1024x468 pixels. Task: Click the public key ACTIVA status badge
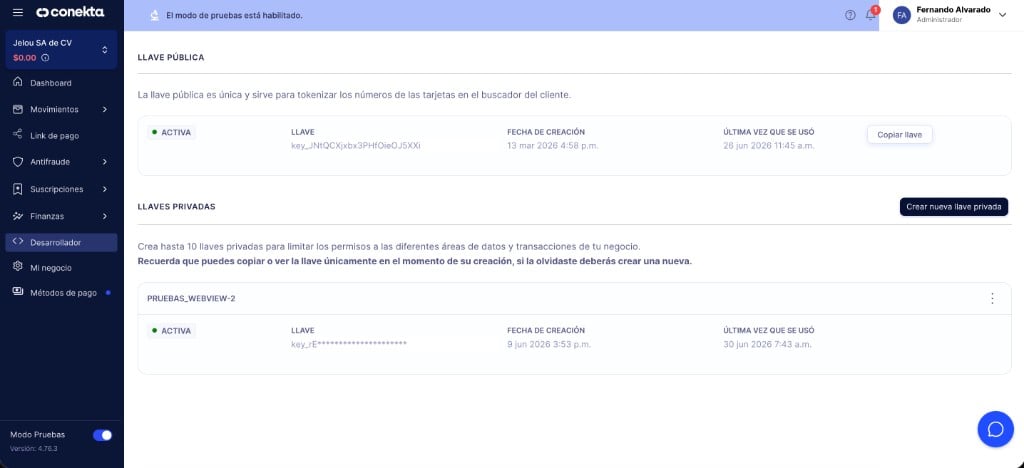tap(171, 133)
